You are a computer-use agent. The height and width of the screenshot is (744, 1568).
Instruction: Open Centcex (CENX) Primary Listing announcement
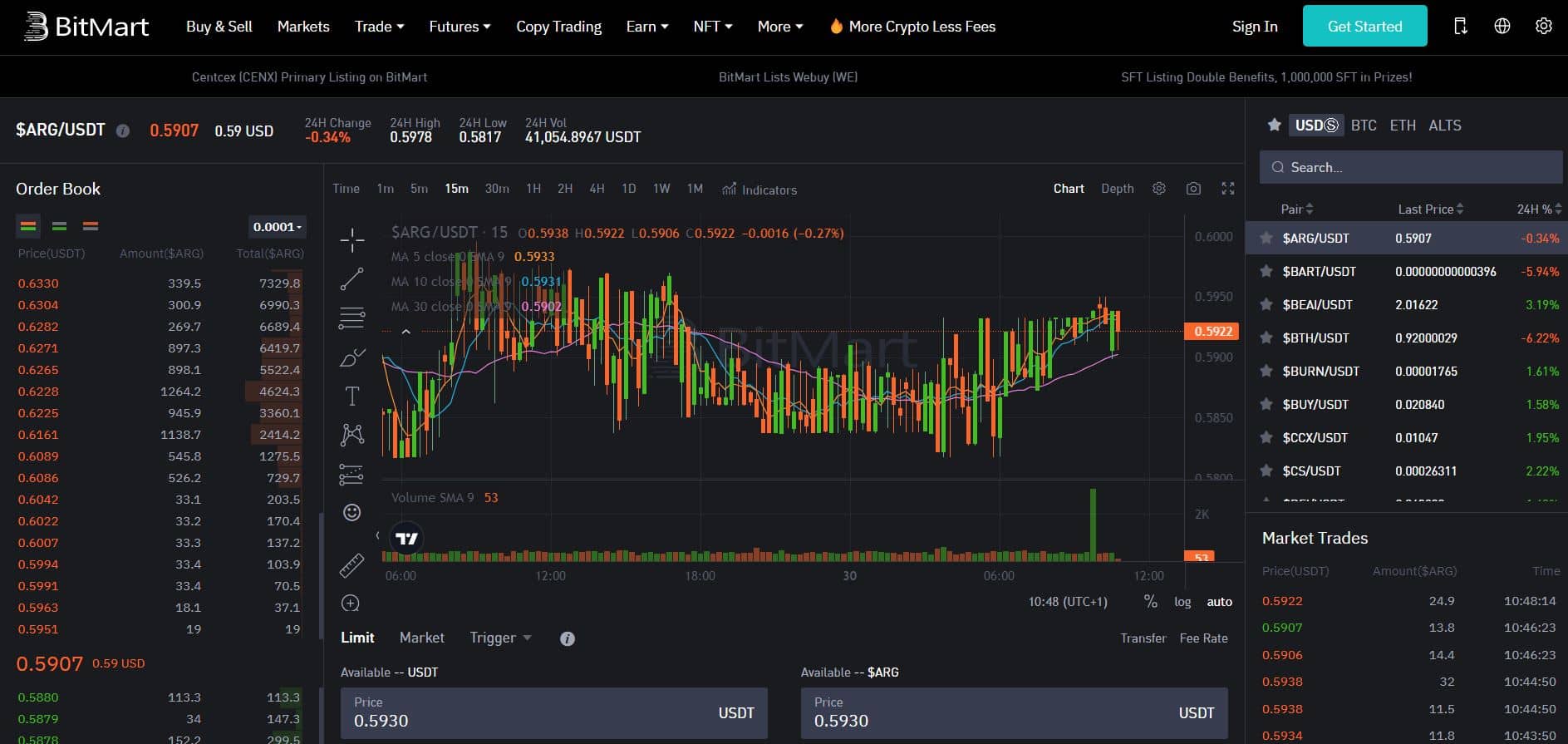pos(309,77)
